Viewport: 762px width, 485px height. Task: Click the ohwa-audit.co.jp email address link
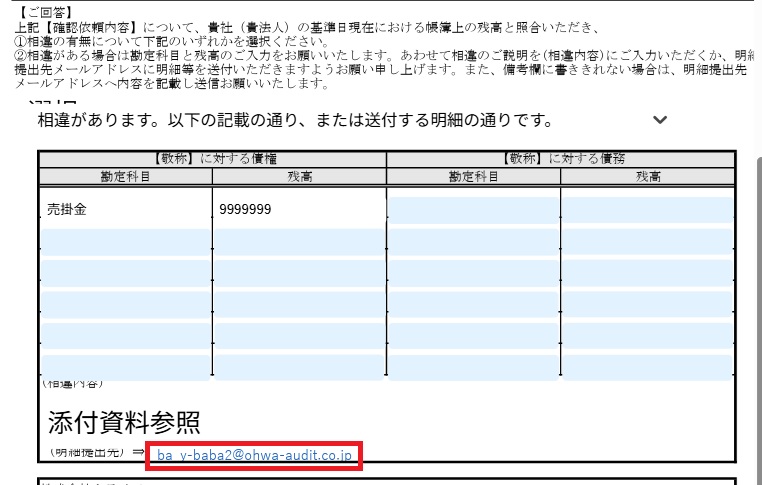point(256,456)
